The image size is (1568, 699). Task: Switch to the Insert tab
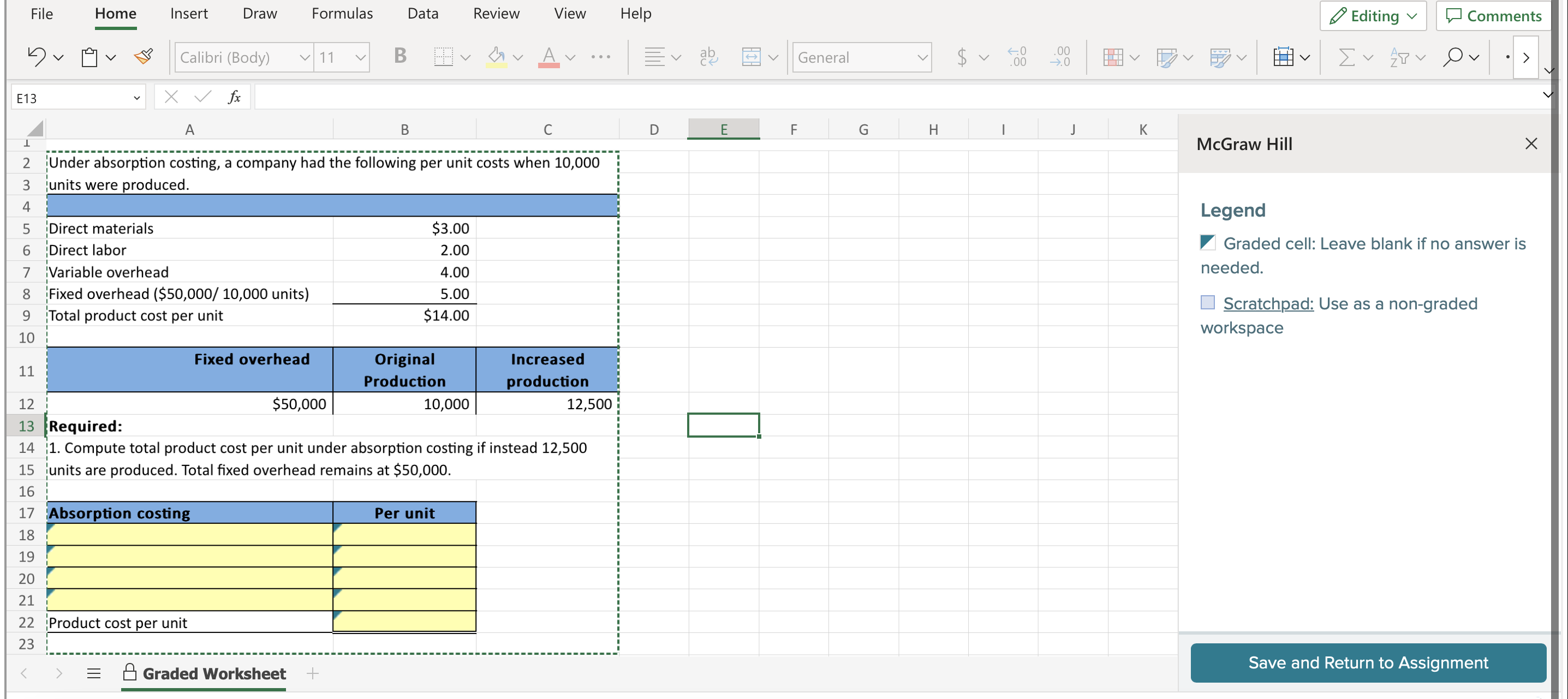point(189,14)
